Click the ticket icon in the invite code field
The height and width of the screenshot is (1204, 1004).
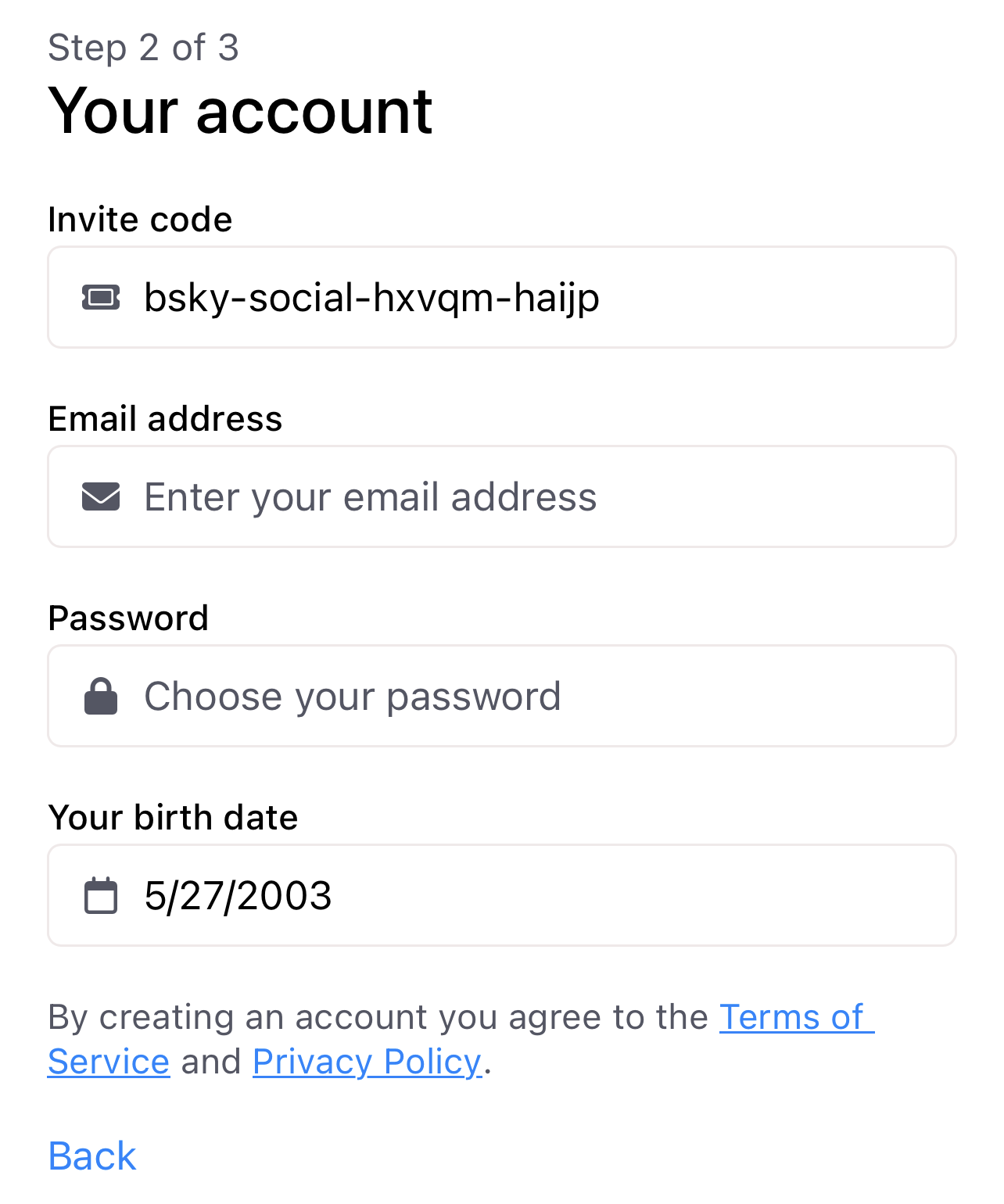[101, 298]
